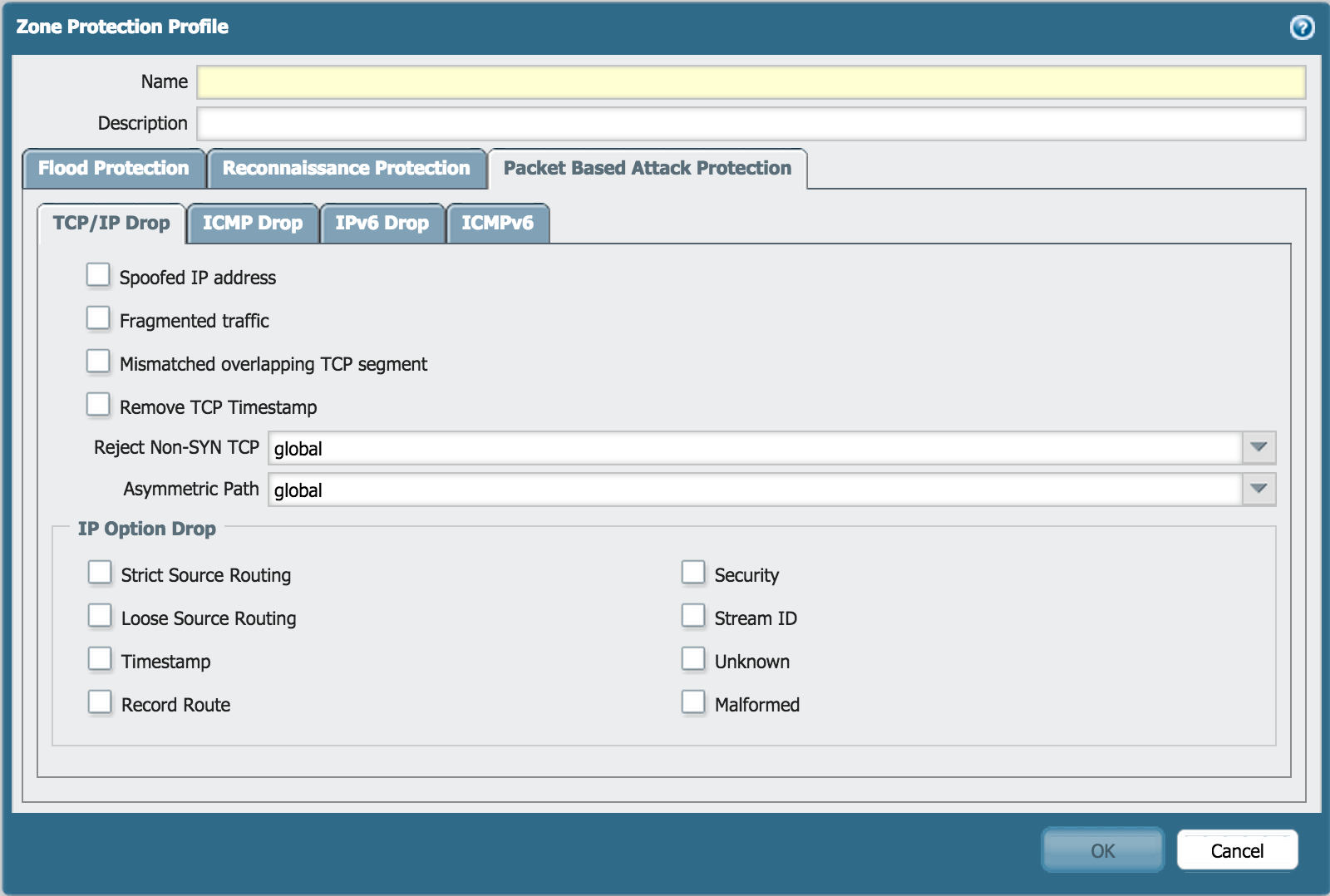This screenshot has width=1330, height=896.
Task: Open the Reconnaissance Protection tab
Action: click(346, 169)
